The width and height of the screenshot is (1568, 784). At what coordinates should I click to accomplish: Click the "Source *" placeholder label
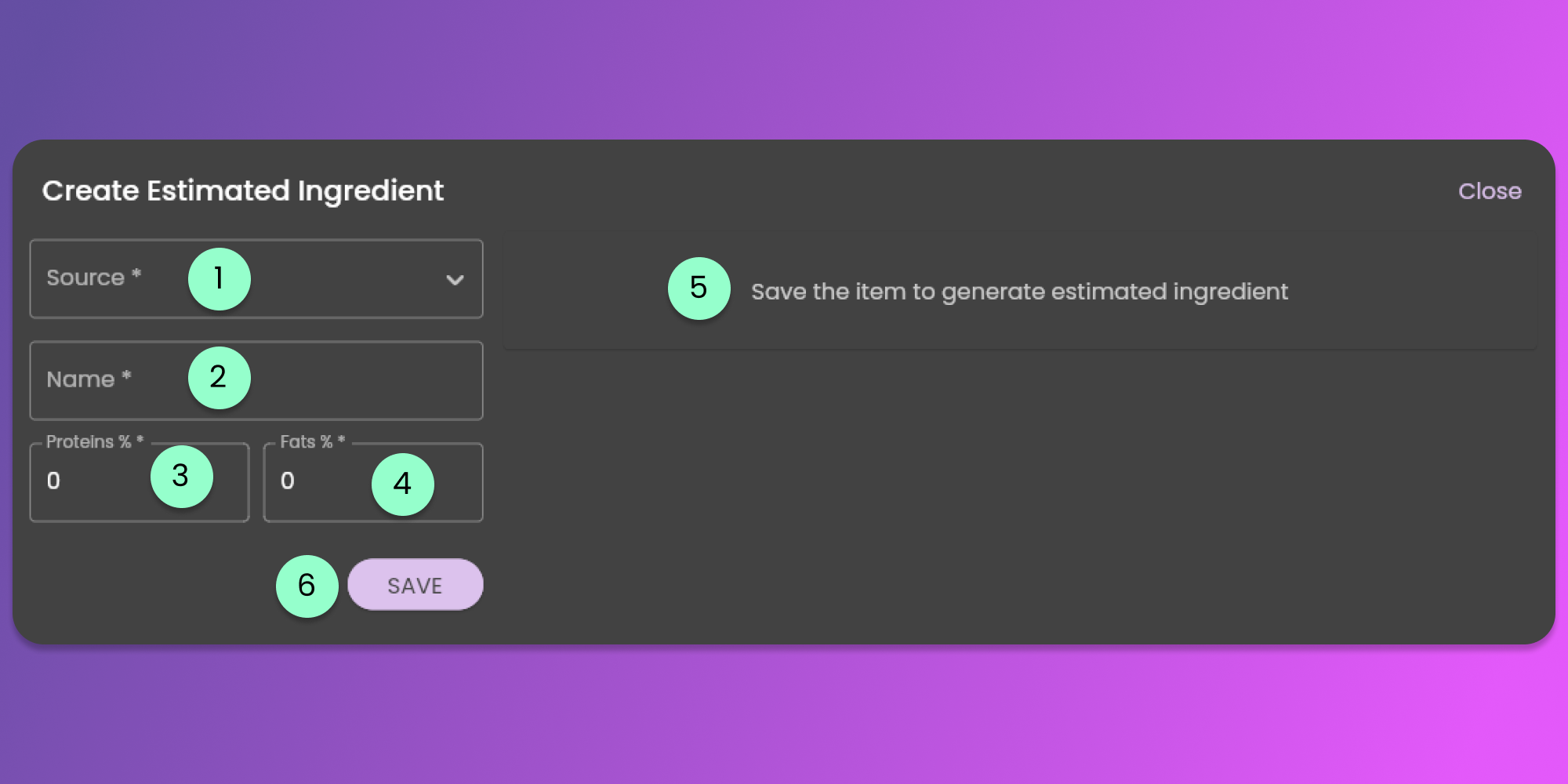pyautogui.click(x=93, y=278)
